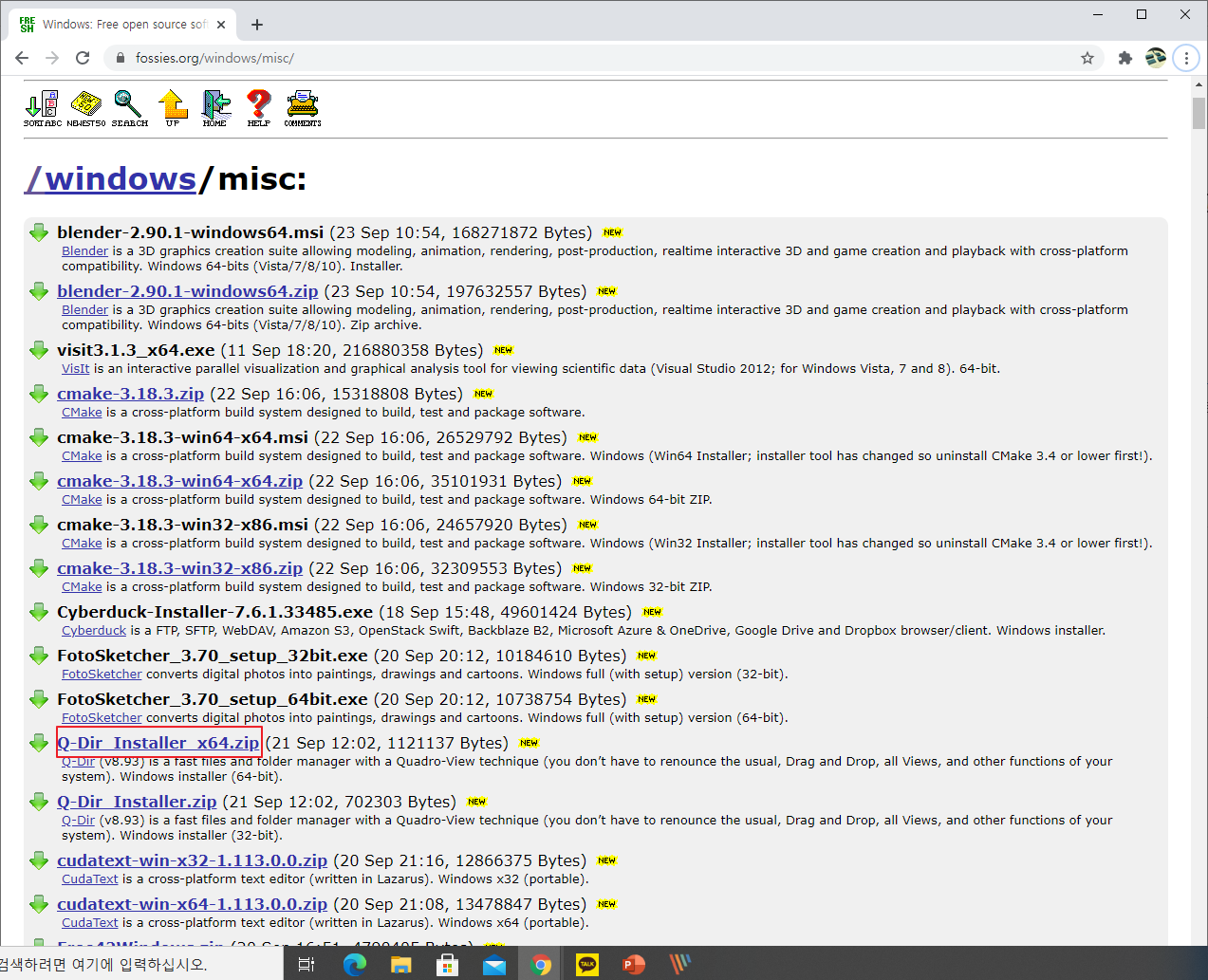This screenshot has width=1208, height=980.
Task: Close the Windows Free open source tab
Action: point(221,25)
